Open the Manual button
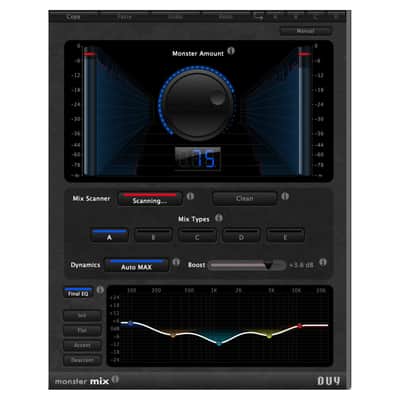400x400 pixels. point(306,31)
